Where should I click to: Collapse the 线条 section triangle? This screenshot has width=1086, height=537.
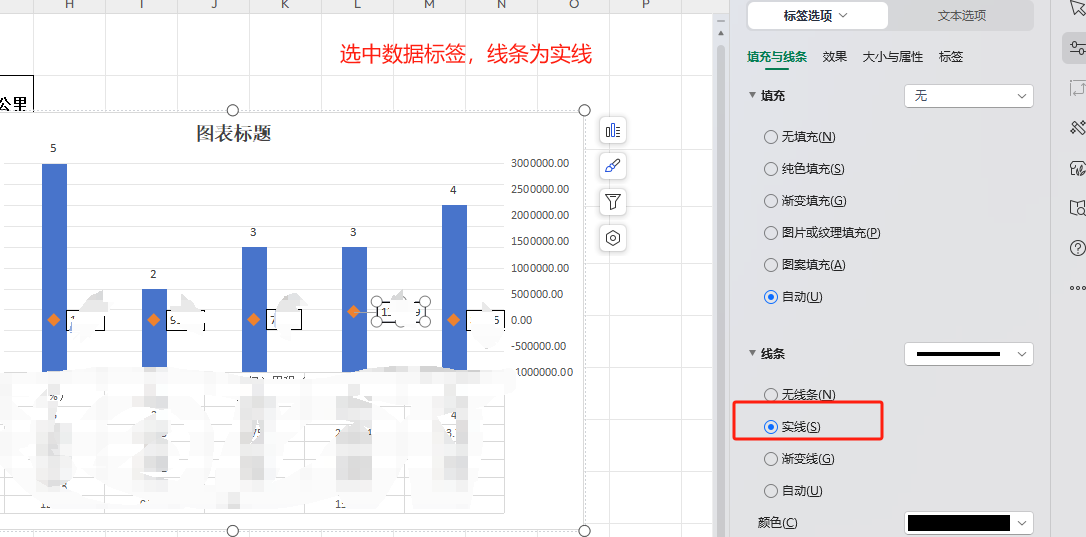click(x=752, y=353)
